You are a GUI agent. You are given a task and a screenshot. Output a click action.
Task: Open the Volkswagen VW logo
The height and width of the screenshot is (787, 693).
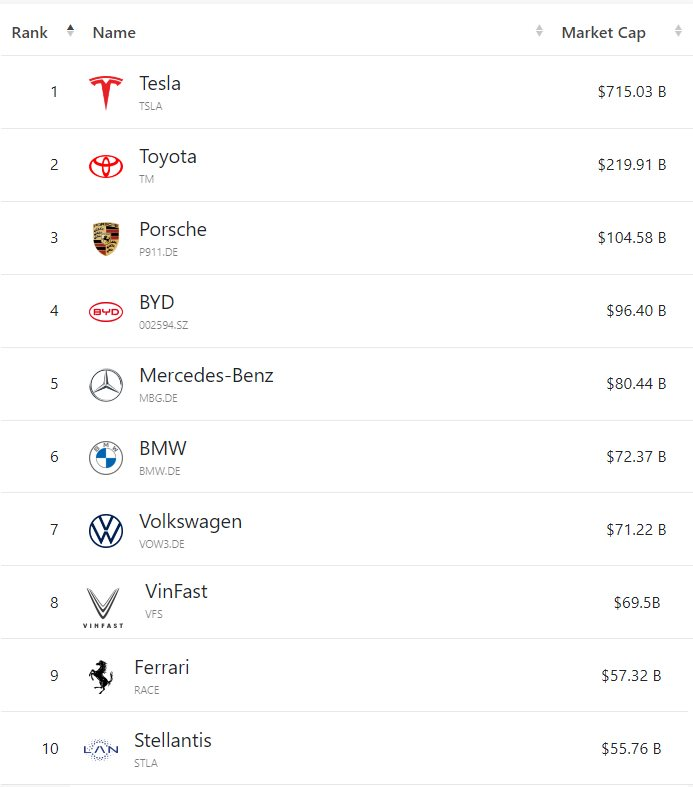pos(106,531)
